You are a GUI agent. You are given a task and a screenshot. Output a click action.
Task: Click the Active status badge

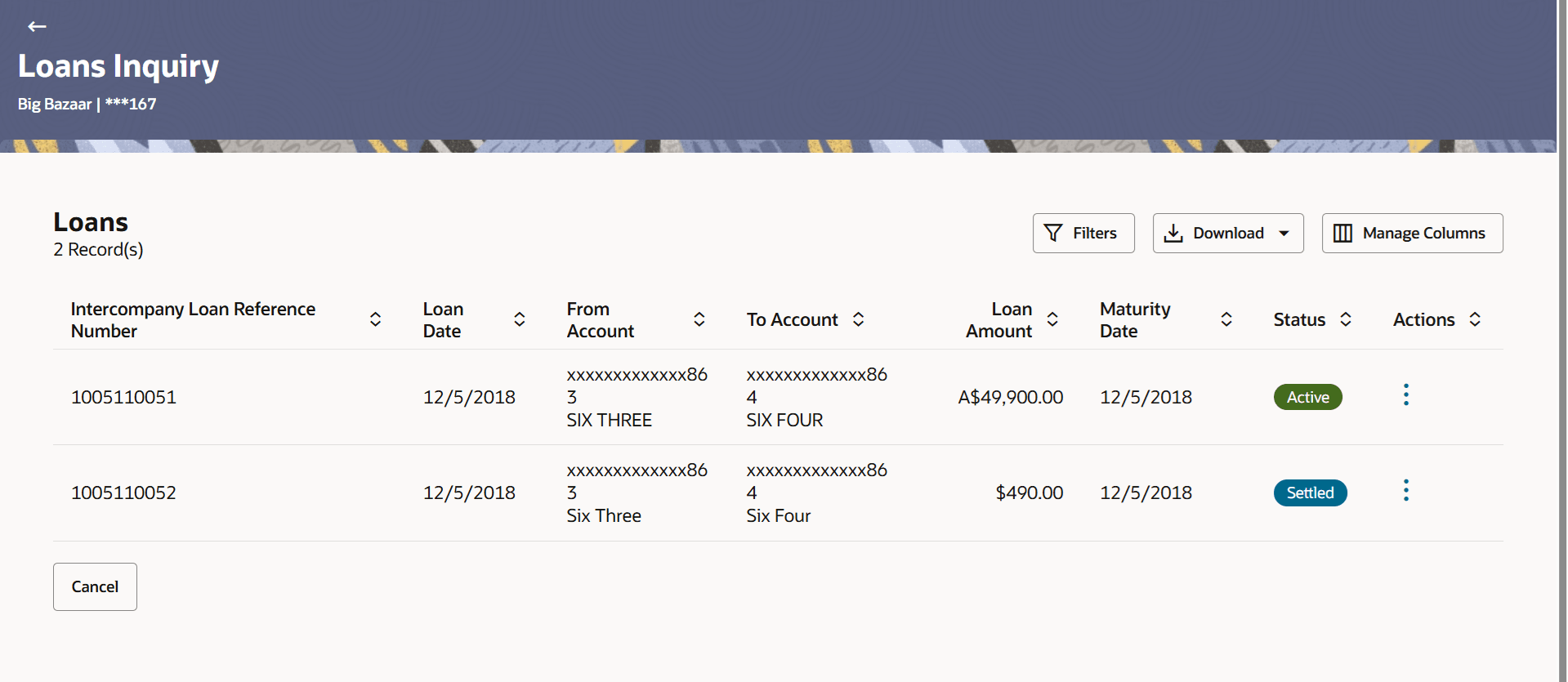click(x=1307, y=397)
